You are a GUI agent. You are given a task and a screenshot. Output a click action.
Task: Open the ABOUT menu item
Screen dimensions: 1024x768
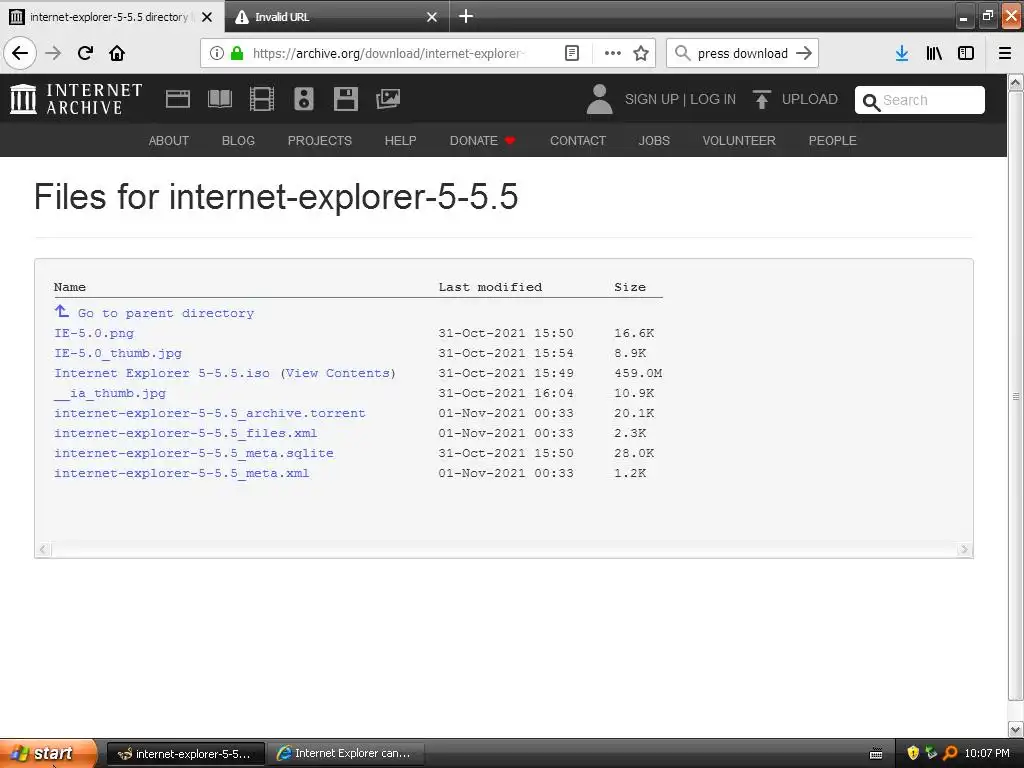click(x=168, y=140)
